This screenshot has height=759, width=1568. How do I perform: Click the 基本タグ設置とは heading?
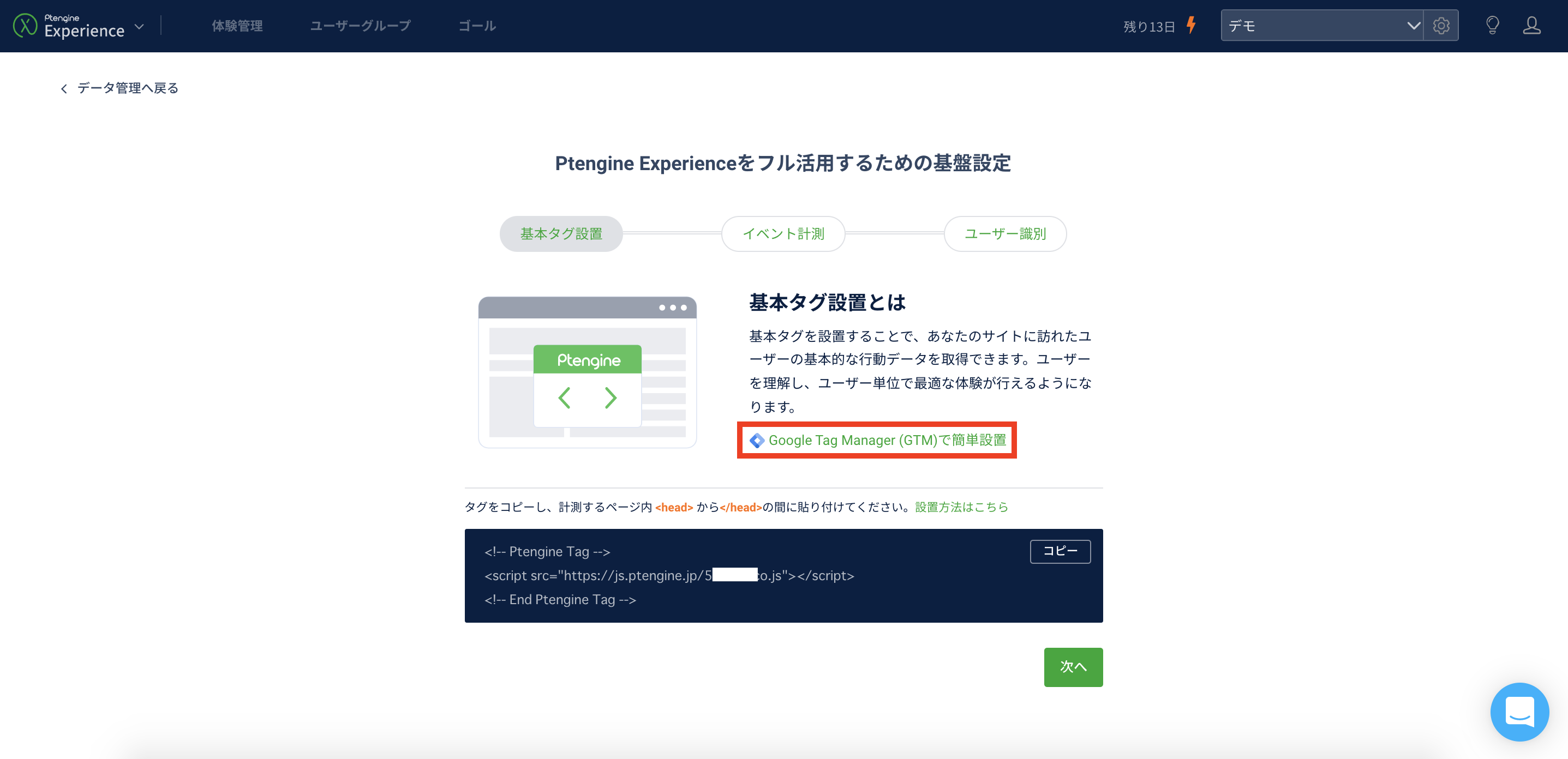pos(827,302)
